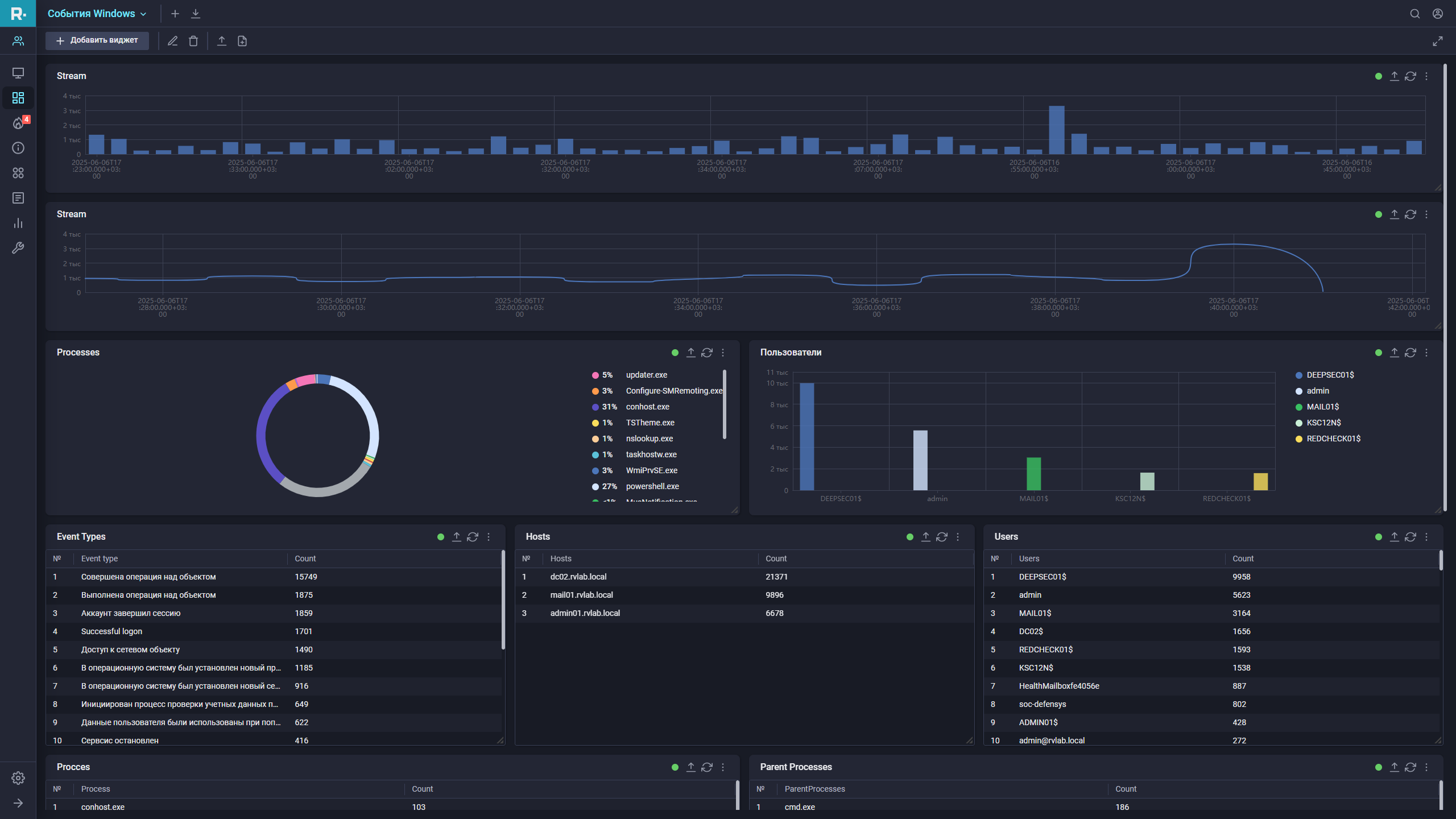This screenshot has width=1456, height=819.
Task: Open the search icon at top right
Action: point(1415,14)
